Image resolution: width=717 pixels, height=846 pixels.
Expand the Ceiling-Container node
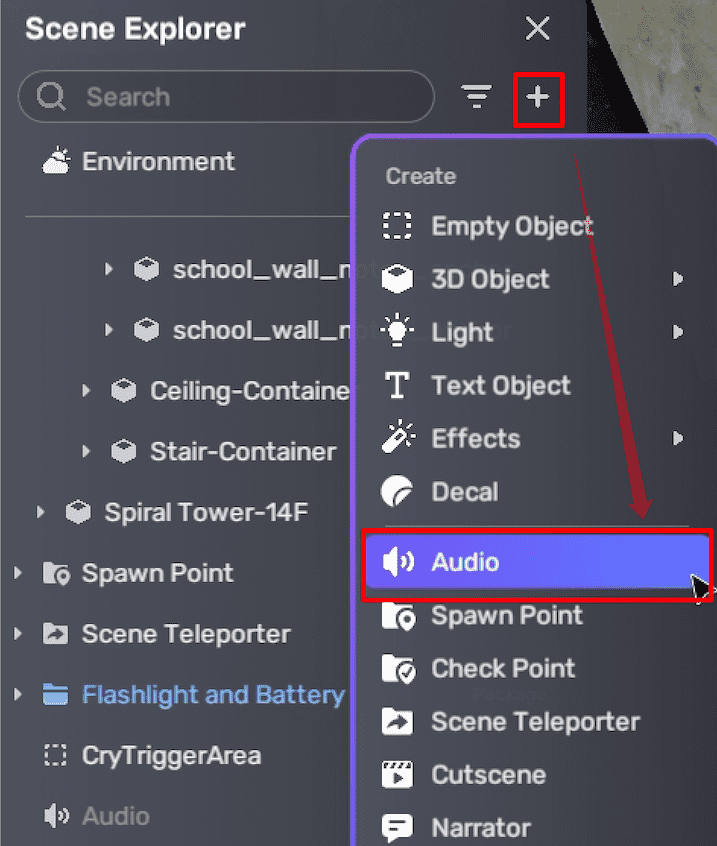[x=86, y=390]
